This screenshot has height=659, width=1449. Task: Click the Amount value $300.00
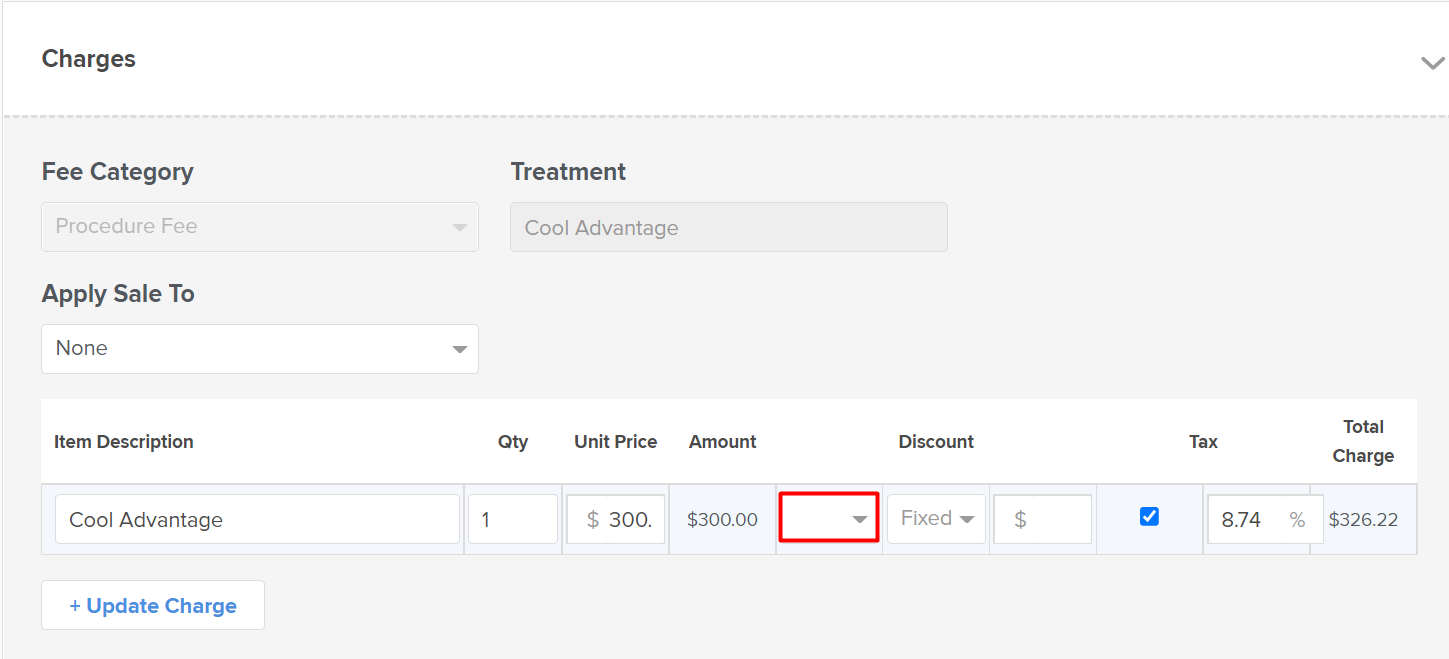(x=722, y=520)
